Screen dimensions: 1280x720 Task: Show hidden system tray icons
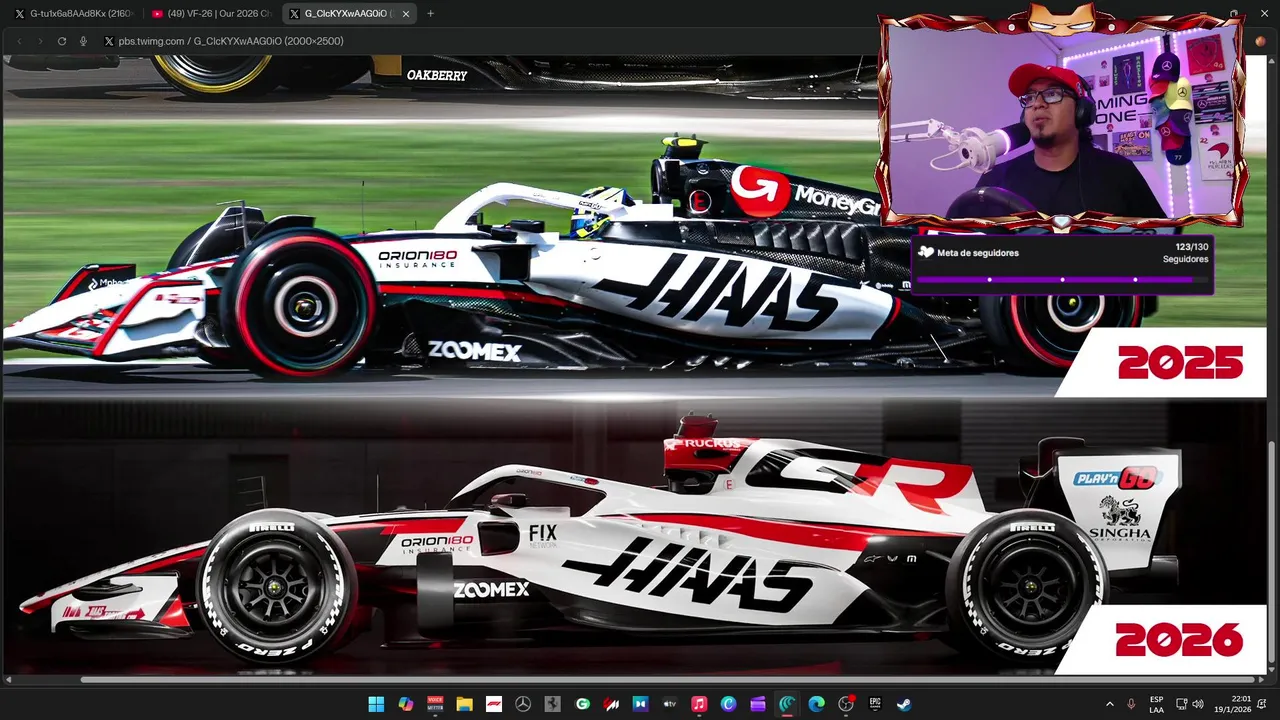tap(1109, 704)
